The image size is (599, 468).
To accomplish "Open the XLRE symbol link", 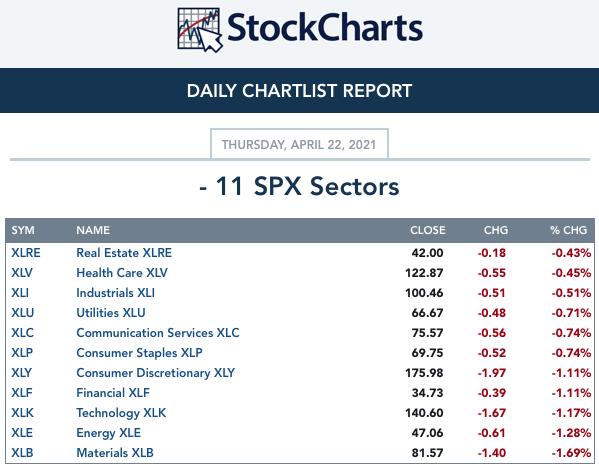I will coord(26,253).
